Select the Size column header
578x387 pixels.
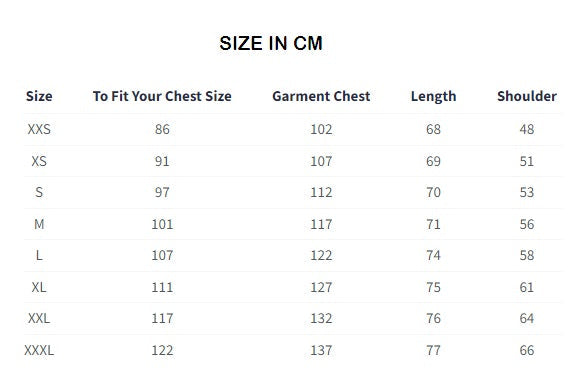(x=39, y=96)
